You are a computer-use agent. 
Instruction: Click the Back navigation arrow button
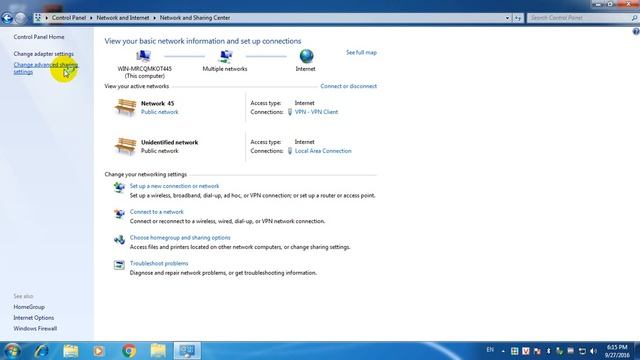[x=7, y=18]
